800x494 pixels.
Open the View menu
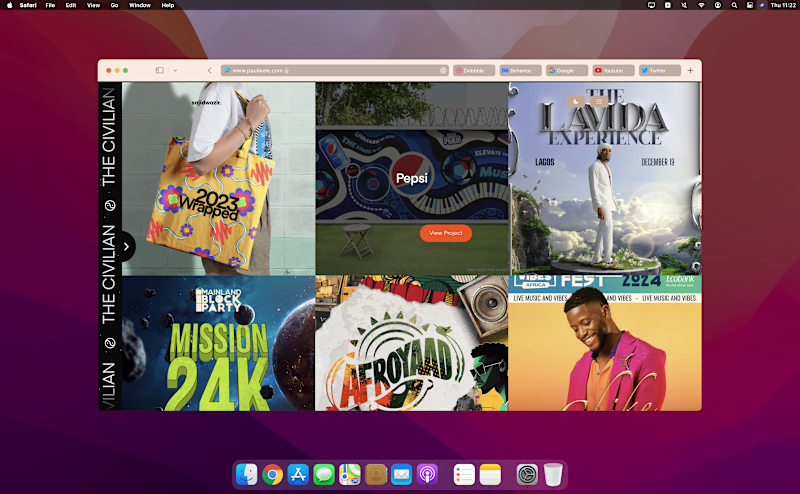point(93,5)
